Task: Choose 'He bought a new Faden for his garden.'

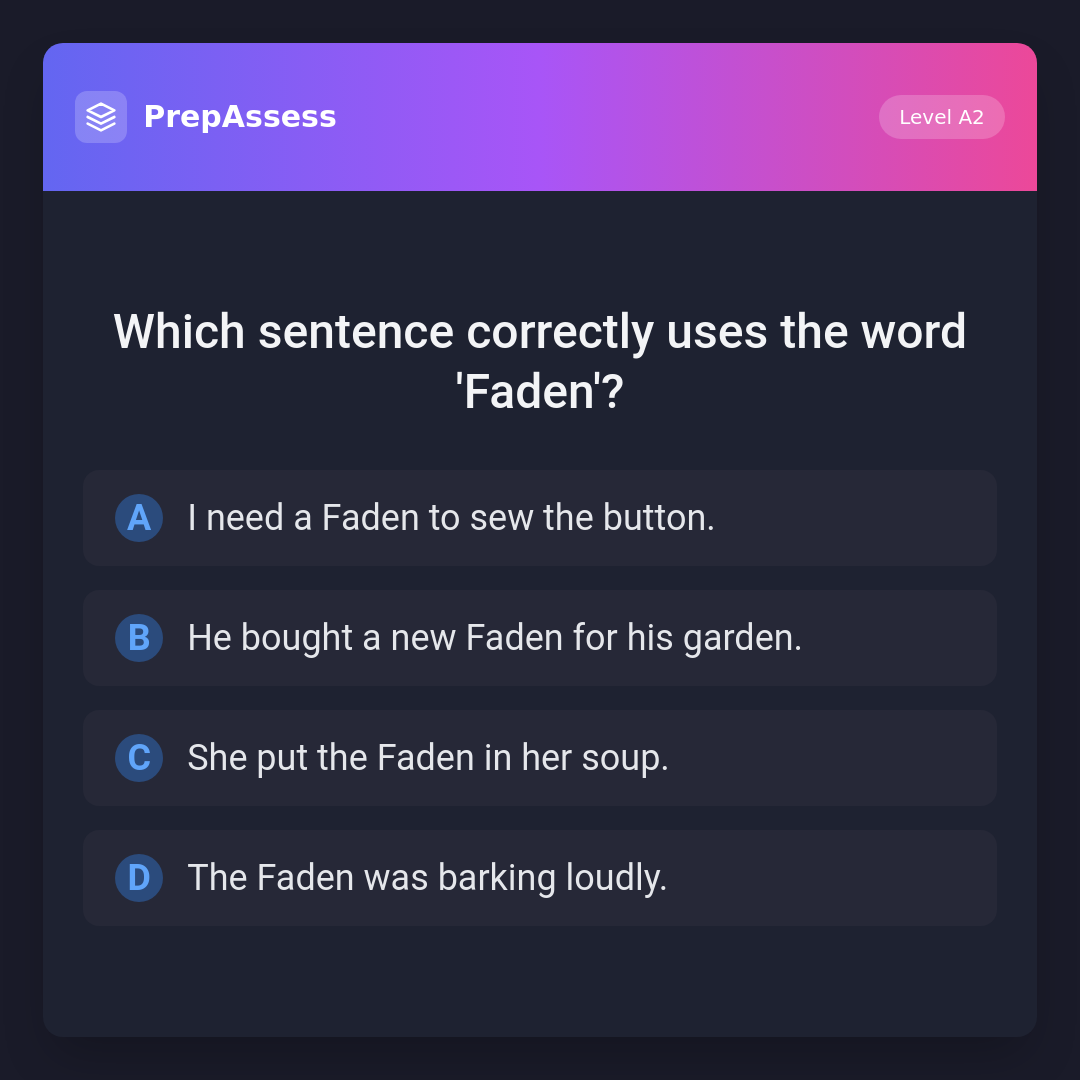Action: tap(494, 638)
